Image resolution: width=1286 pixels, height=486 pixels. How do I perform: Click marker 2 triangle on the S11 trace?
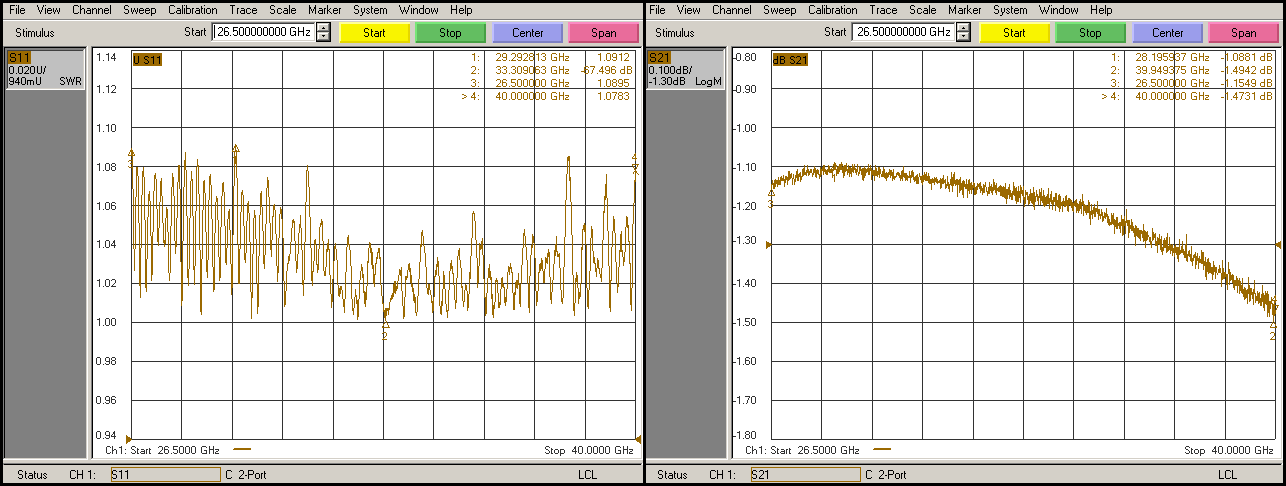coord(386,324)
